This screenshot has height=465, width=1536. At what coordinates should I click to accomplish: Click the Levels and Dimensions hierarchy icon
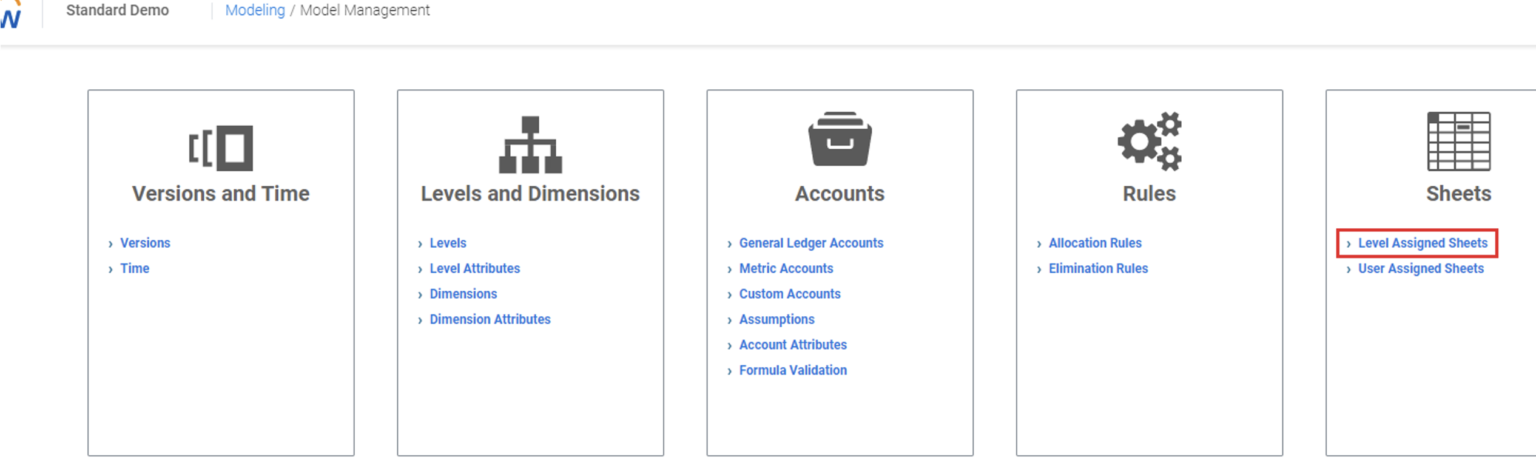[530, 146]
